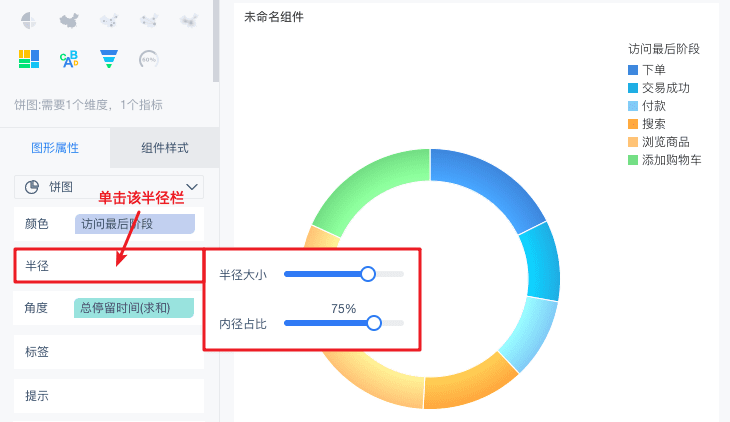The height and width of the screenshot is (422, 730).
Task: Select the flow line map chart icon
Action: tap(149, 20)
